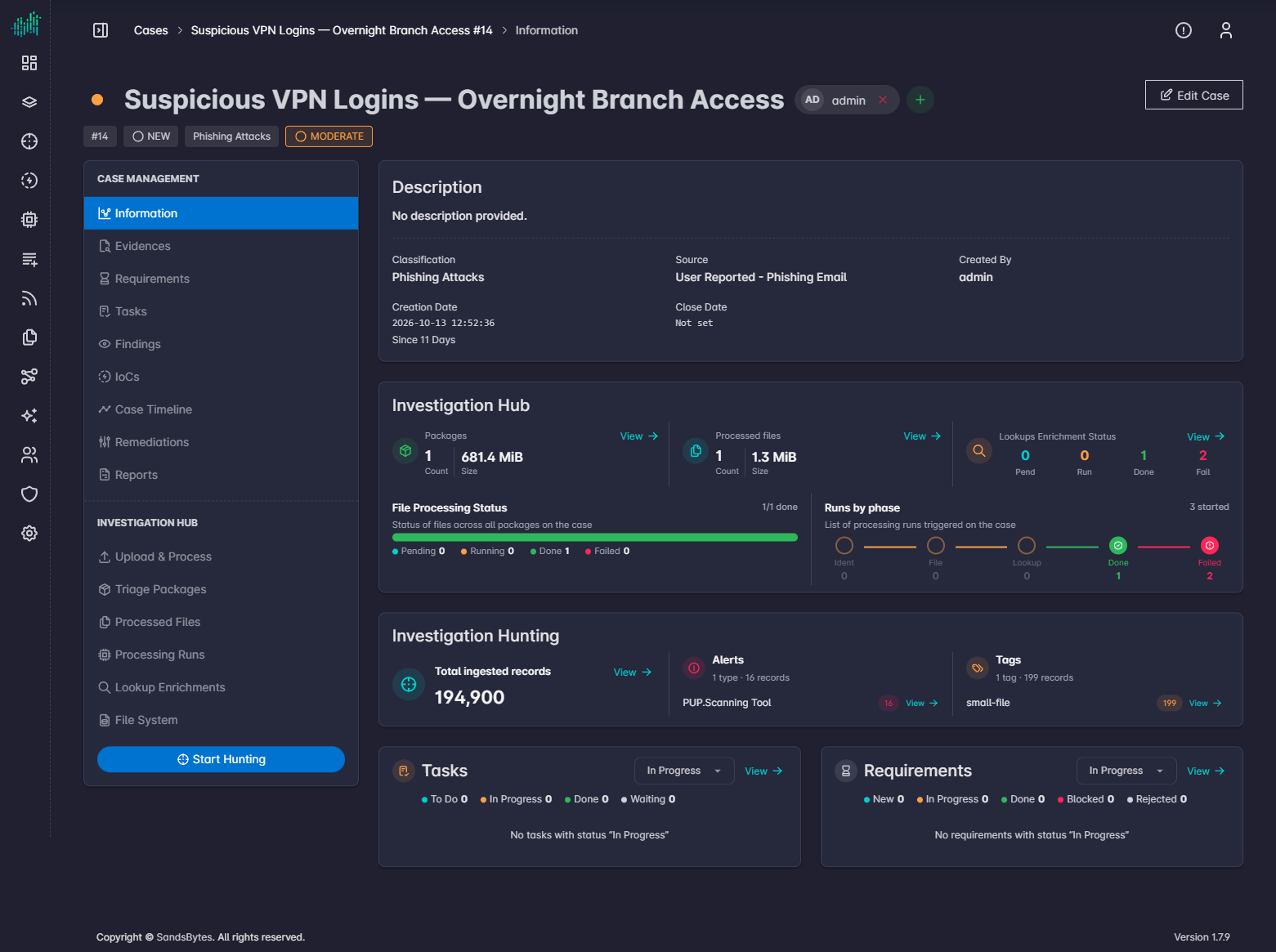Open Case Timeline in the sidebar
Image resolution: width=1276 pixels, height=952 pixels.
tap(221, 409)
